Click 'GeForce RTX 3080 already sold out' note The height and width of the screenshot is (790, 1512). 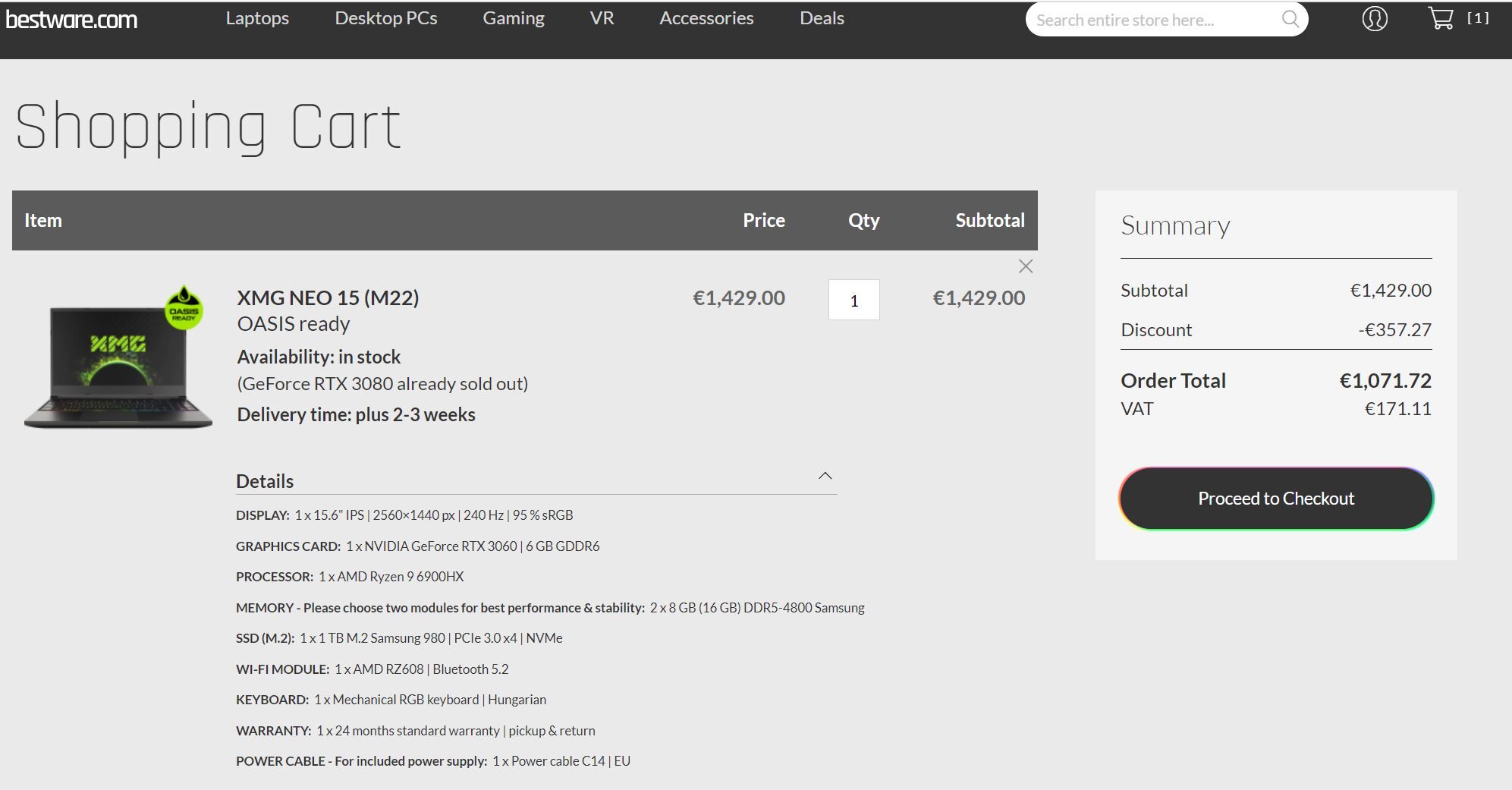pyautogui.click(x=382, y=384)
